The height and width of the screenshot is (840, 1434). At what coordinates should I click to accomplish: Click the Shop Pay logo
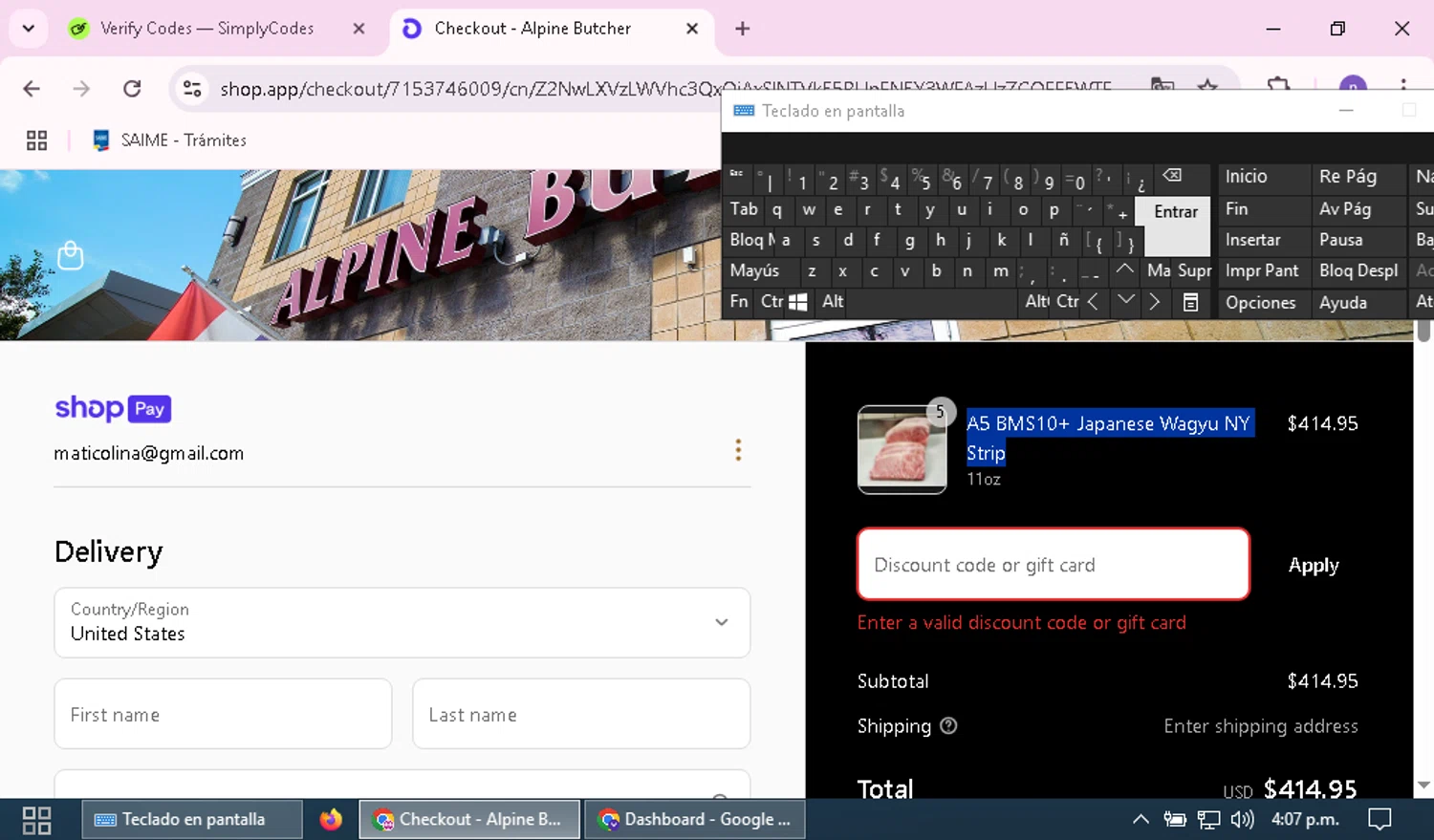113,408
